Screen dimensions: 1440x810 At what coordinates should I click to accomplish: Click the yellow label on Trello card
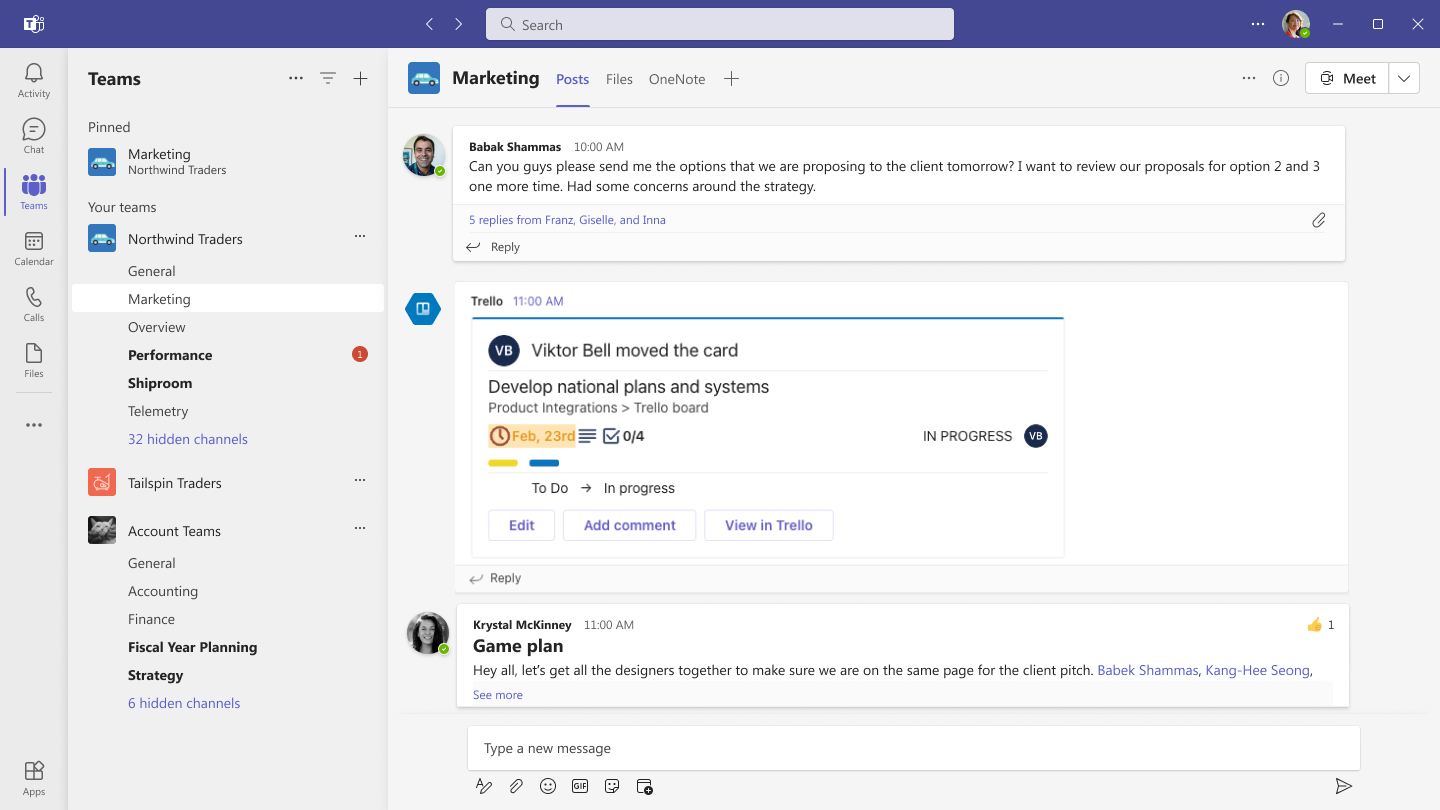pos(503,463)
